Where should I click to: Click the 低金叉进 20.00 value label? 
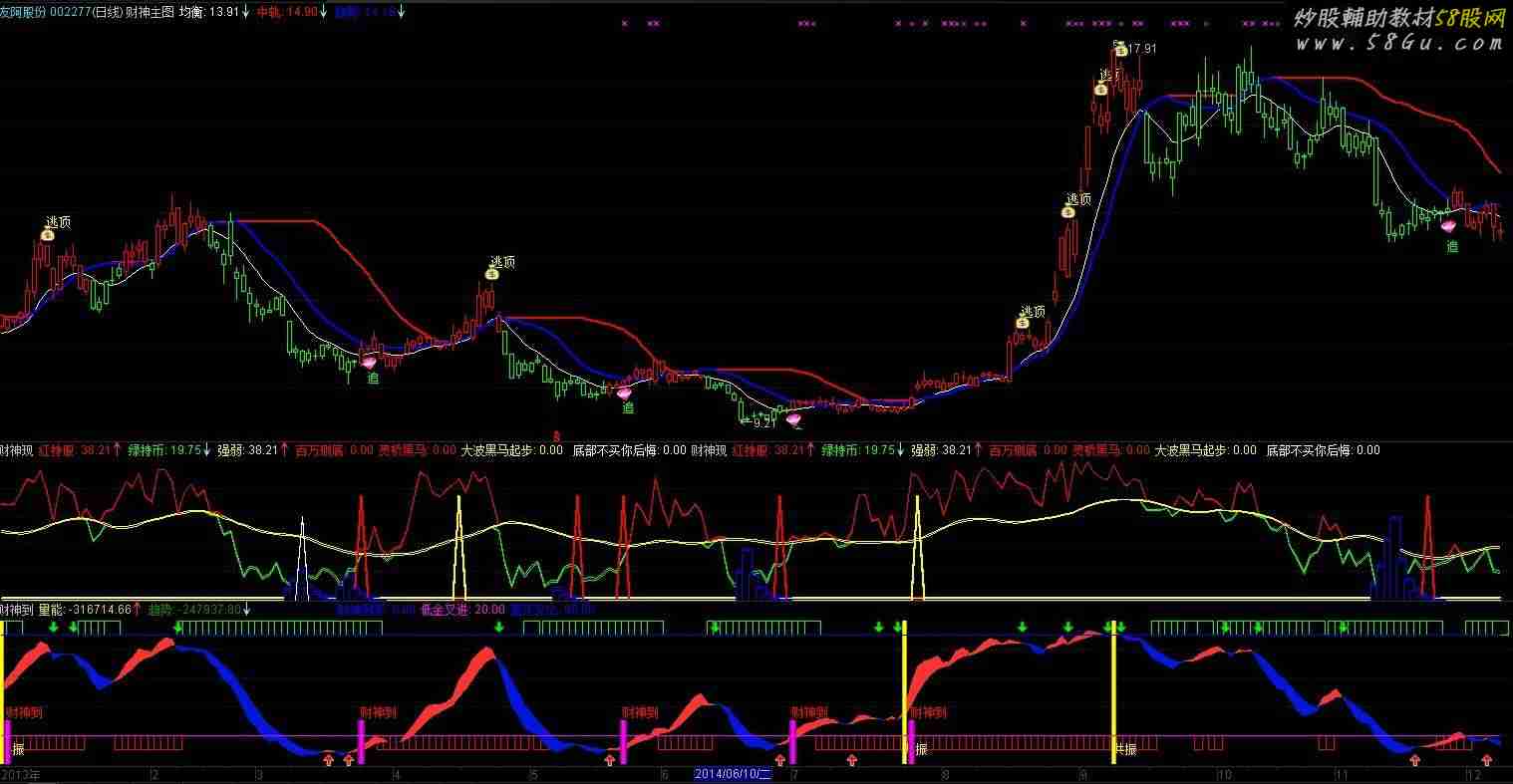(462, 609)
